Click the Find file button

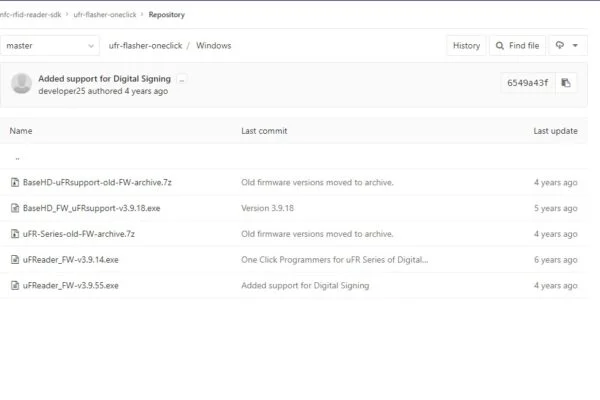[x=517, y=46]
